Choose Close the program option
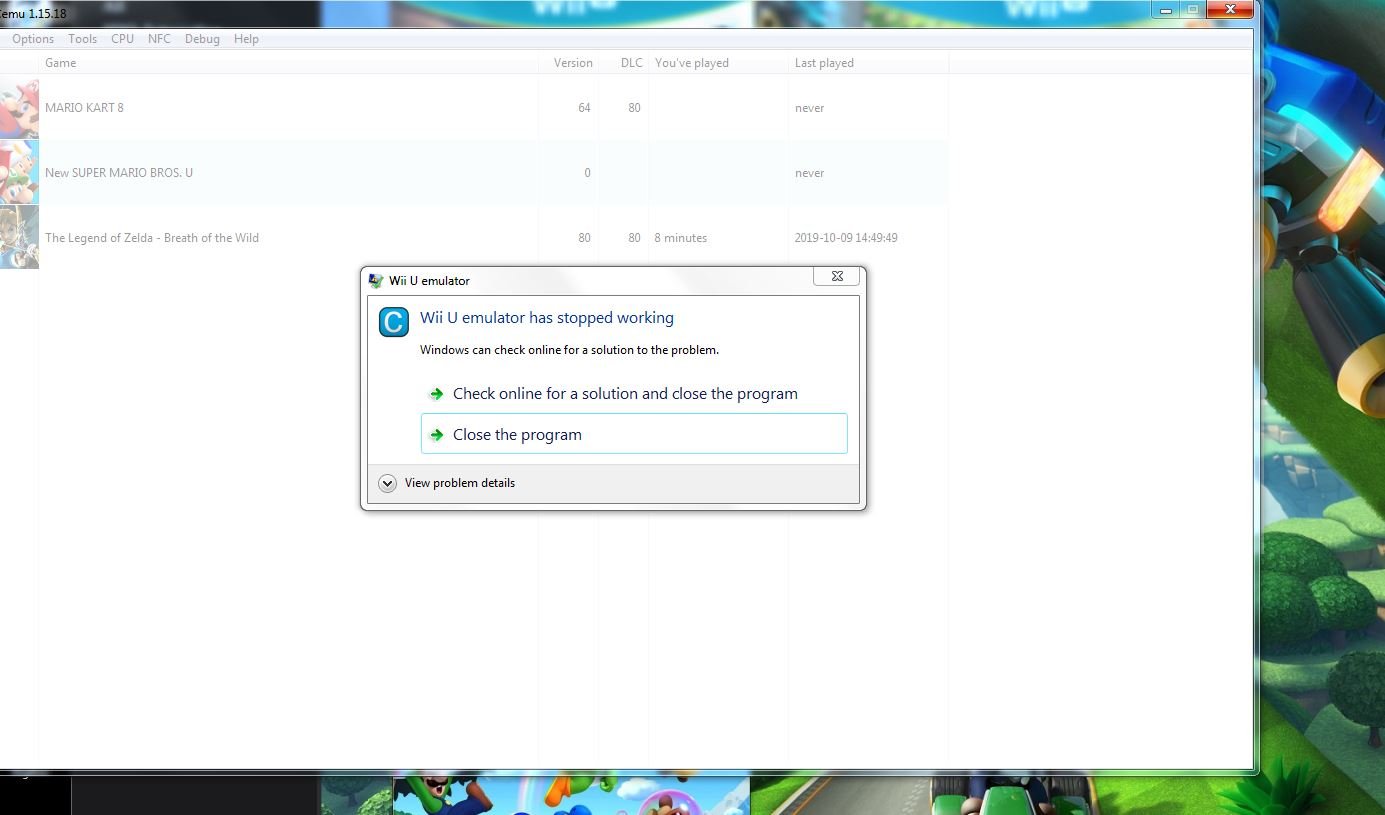Viewport: 1385px width, 815px height. click(x=634, y=434)
